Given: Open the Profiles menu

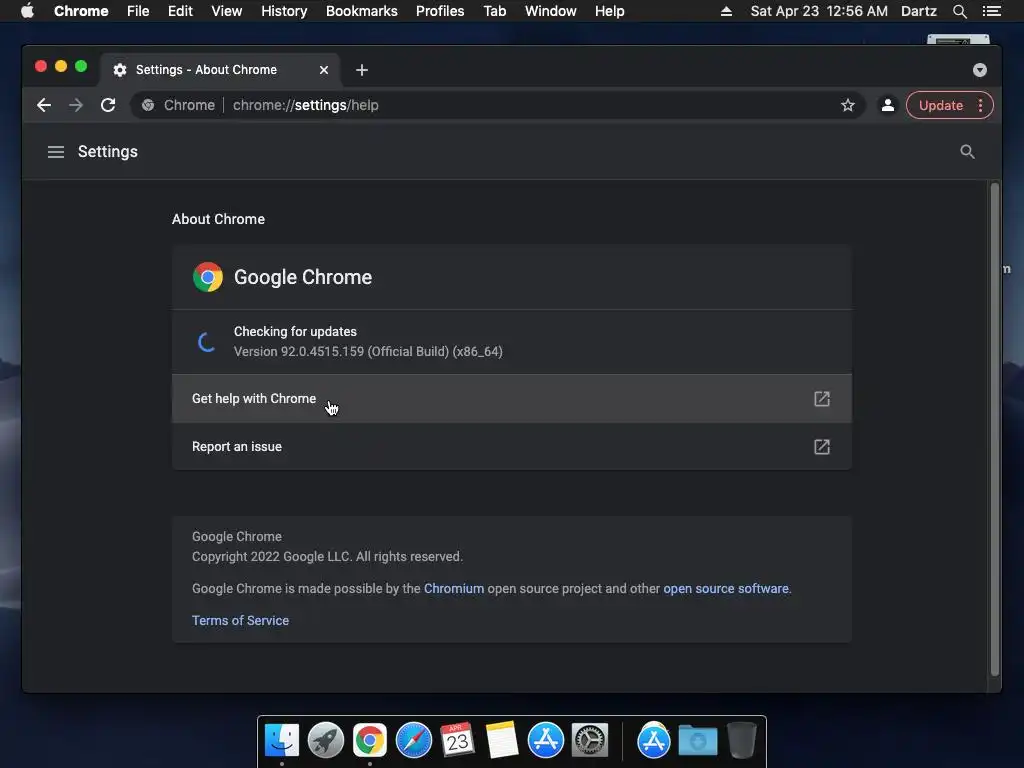Looking at the screenshot, I should pos(440,11).
